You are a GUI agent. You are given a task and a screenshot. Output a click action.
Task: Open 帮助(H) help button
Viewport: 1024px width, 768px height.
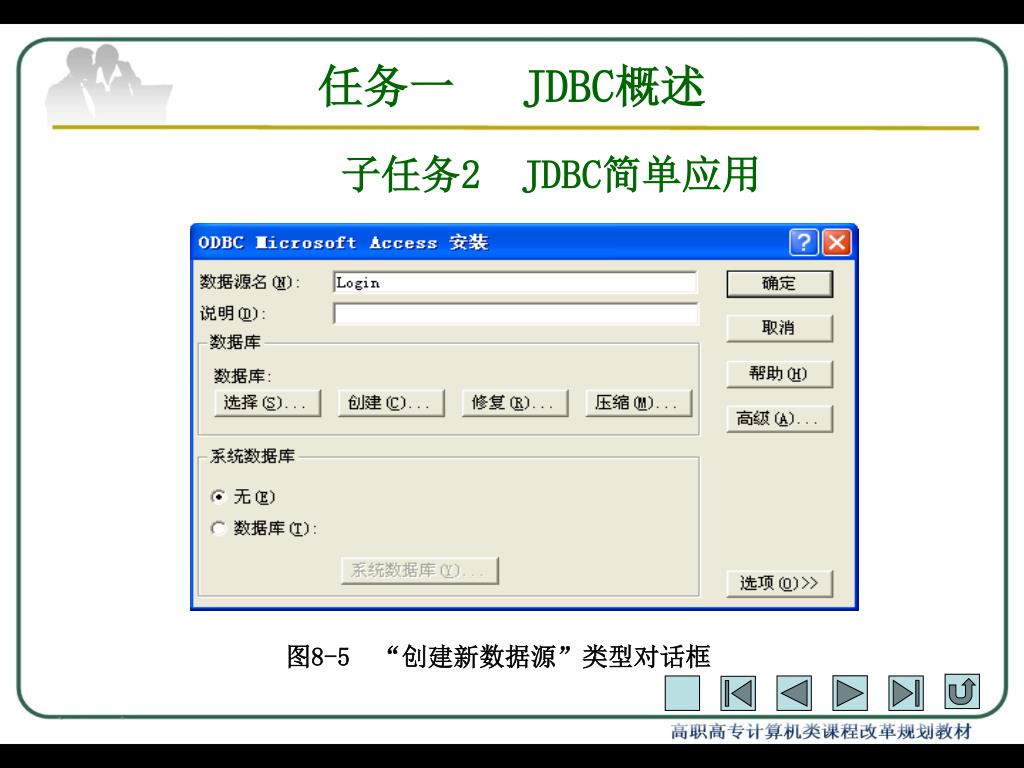(x=780, y=374)
